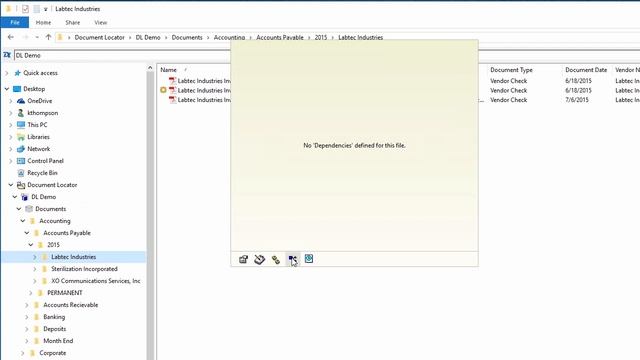Go to DL Demo in address breadcrumb
Viewport: 640px width, 360px height.
click(x=148, y=37)
